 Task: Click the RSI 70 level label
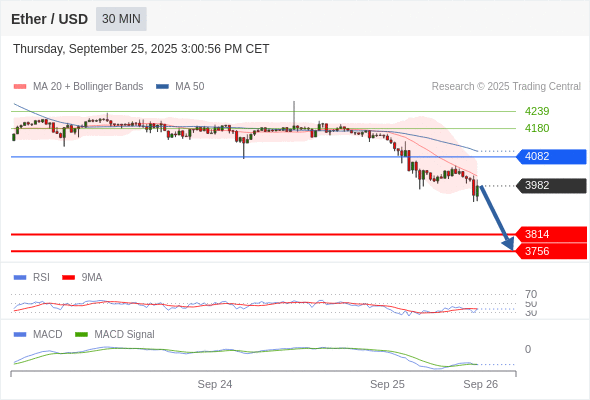pos(531,294)
